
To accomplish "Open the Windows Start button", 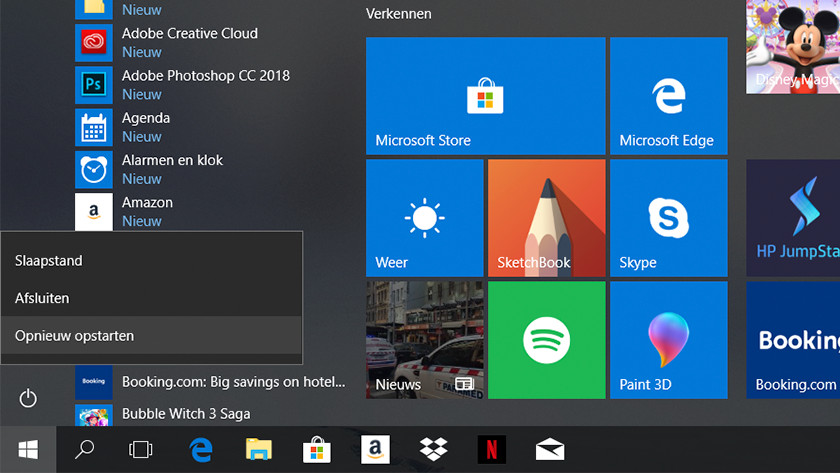I will pos(28,449).
